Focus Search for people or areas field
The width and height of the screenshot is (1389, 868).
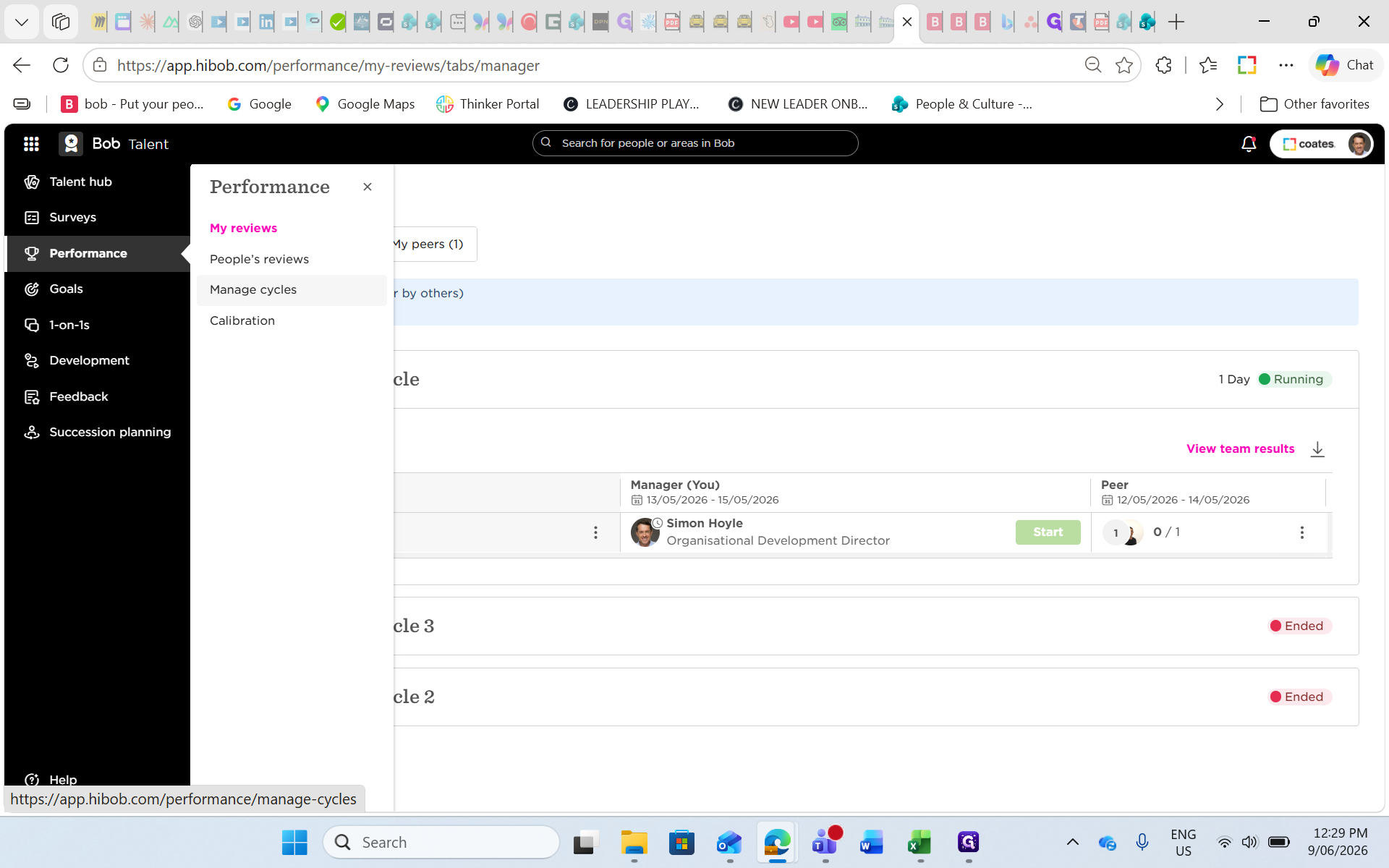tap(695, 143)
